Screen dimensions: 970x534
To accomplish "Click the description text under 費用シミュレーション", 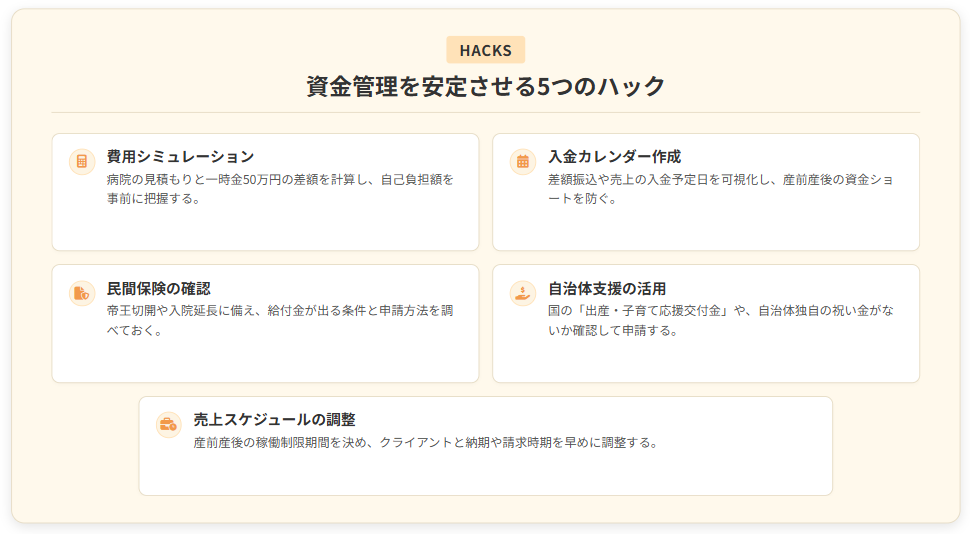I will (280, 189).
